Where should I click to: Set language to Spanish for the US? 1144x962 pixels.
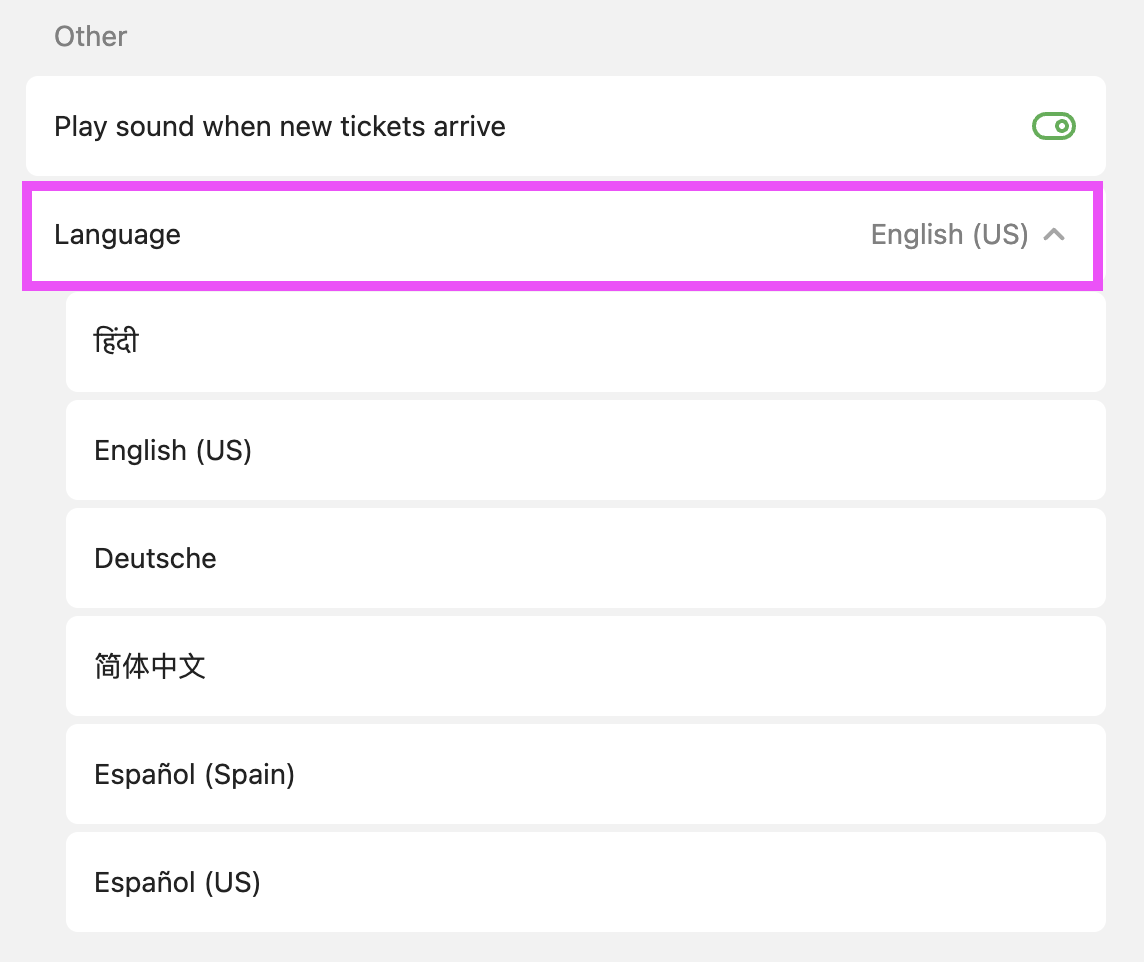pos(177,883)
